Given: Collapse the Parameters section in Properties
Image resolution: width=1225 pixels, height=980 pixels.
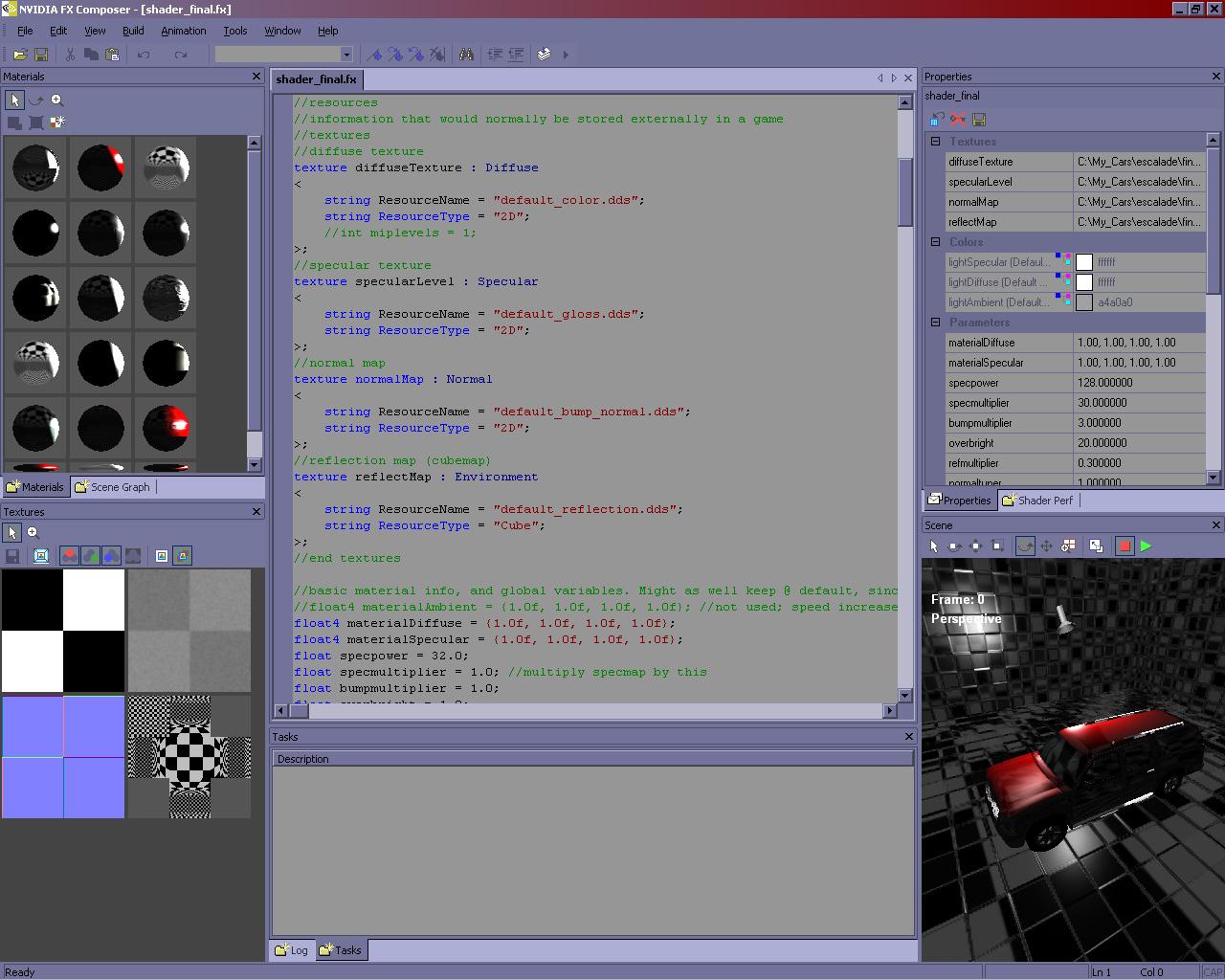Looking at the screenshot, I should click(x=935, y=323).
